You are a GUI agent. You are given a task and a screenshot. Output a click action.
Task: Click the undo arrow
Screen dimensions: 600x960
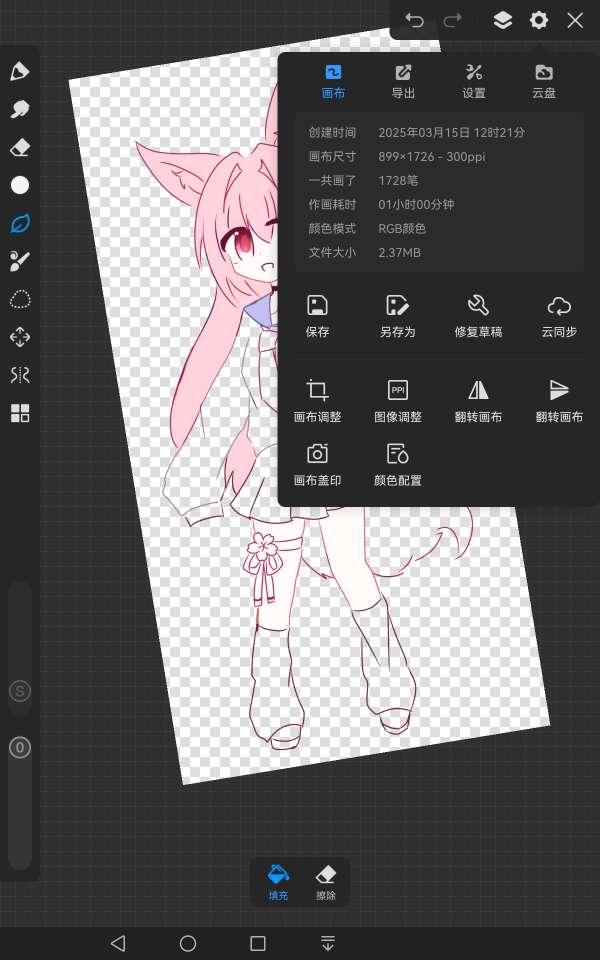(x=414, y=20)
